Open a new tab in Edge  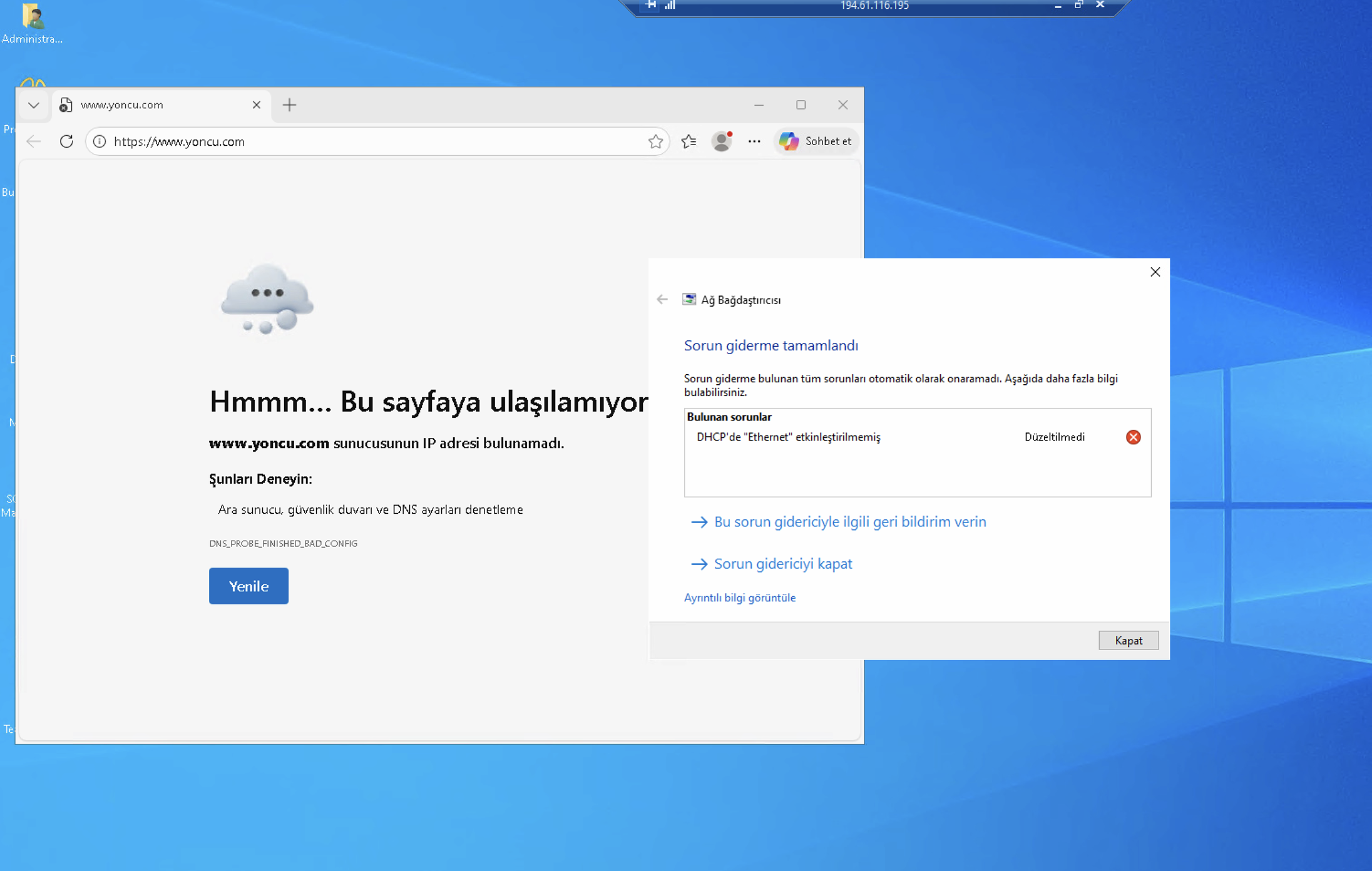tap(289, 105)
